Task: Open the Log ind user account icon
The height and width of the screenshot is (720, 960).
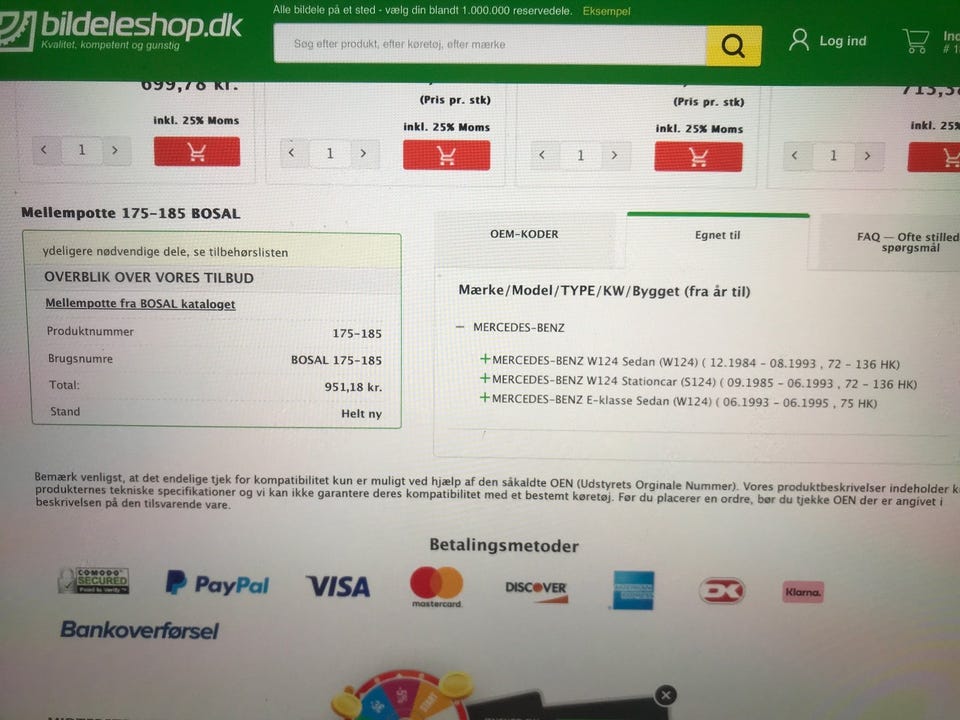Action: coord(798,40)
